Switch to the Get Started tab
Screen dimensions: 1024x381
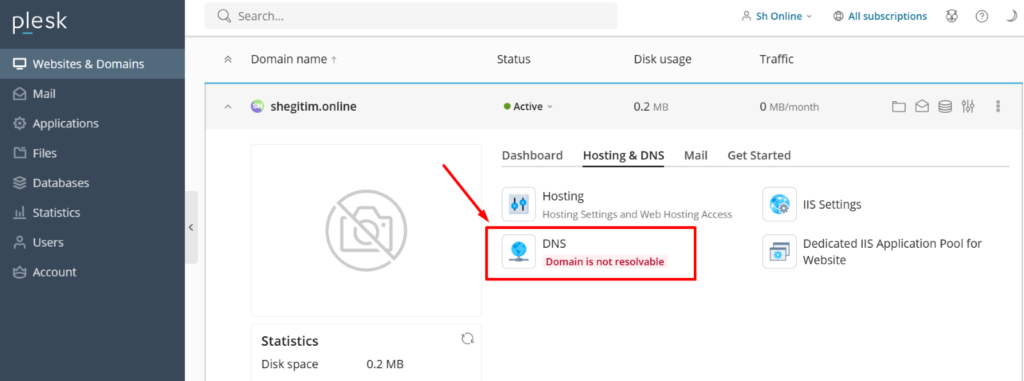click(x=759, y=156)
